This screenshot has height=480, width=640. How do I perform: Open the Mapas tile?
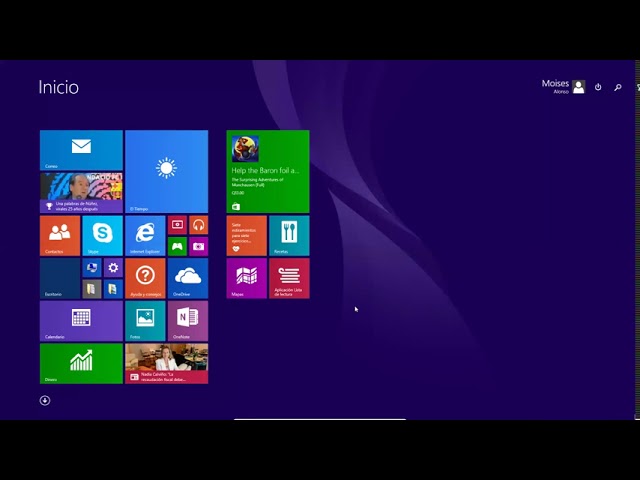tap(246, 278)
